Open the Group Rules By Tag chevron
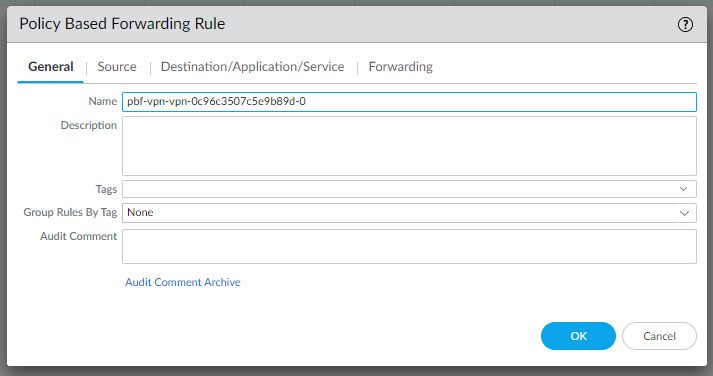The height and width of the screenshot is (376, 713). [x=684, y=213]
